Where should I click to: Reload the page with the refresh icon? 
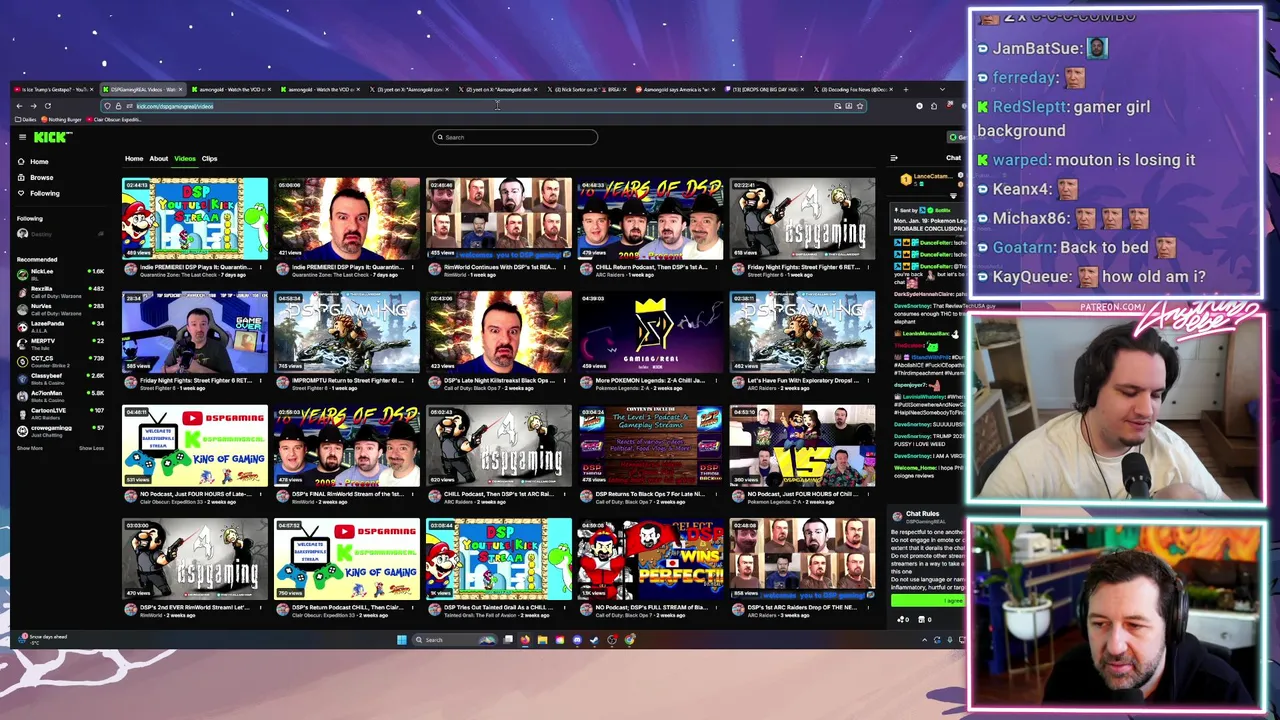tap(47, 106)
